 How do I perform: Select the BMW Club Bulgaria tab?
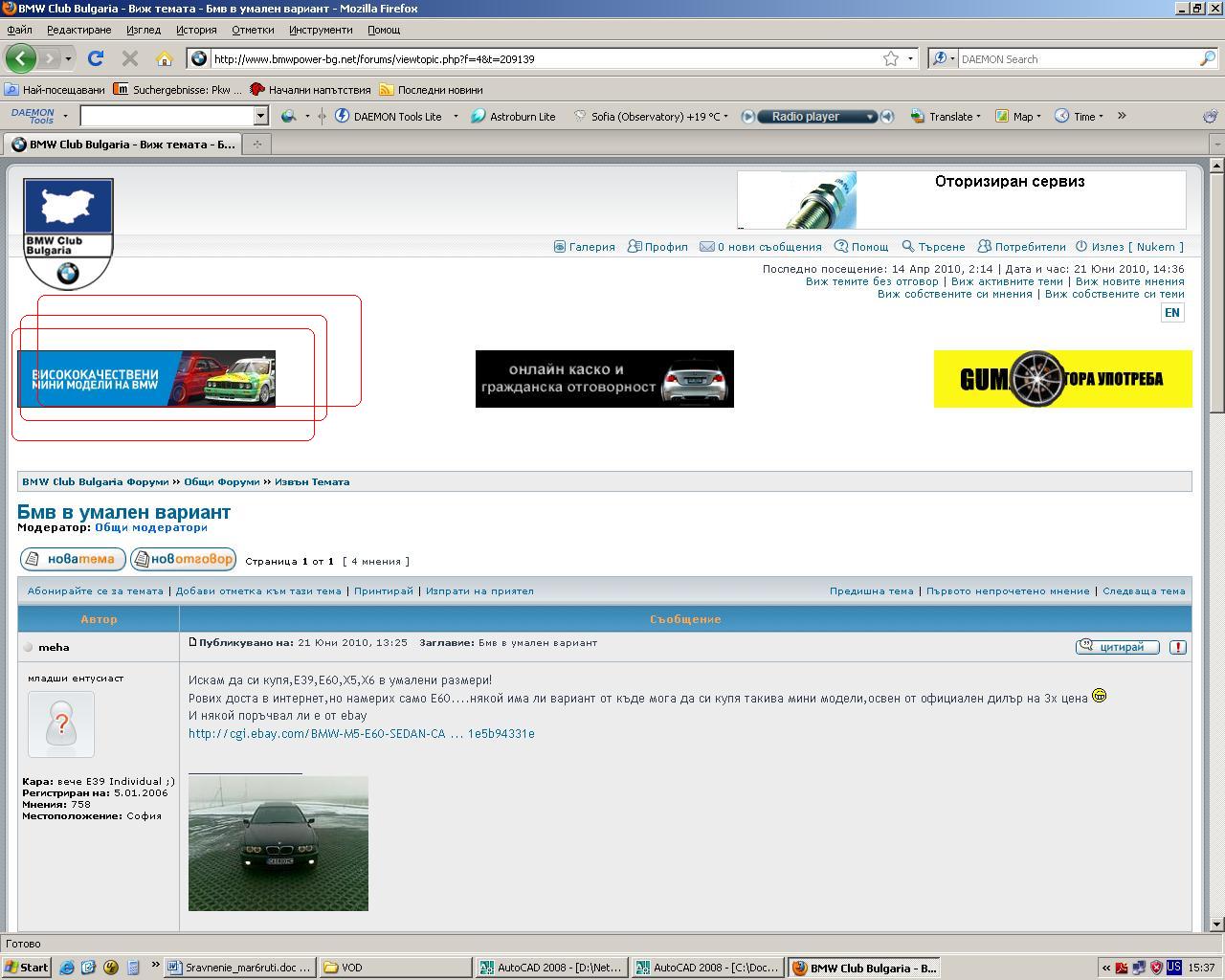tap(122, 145)
